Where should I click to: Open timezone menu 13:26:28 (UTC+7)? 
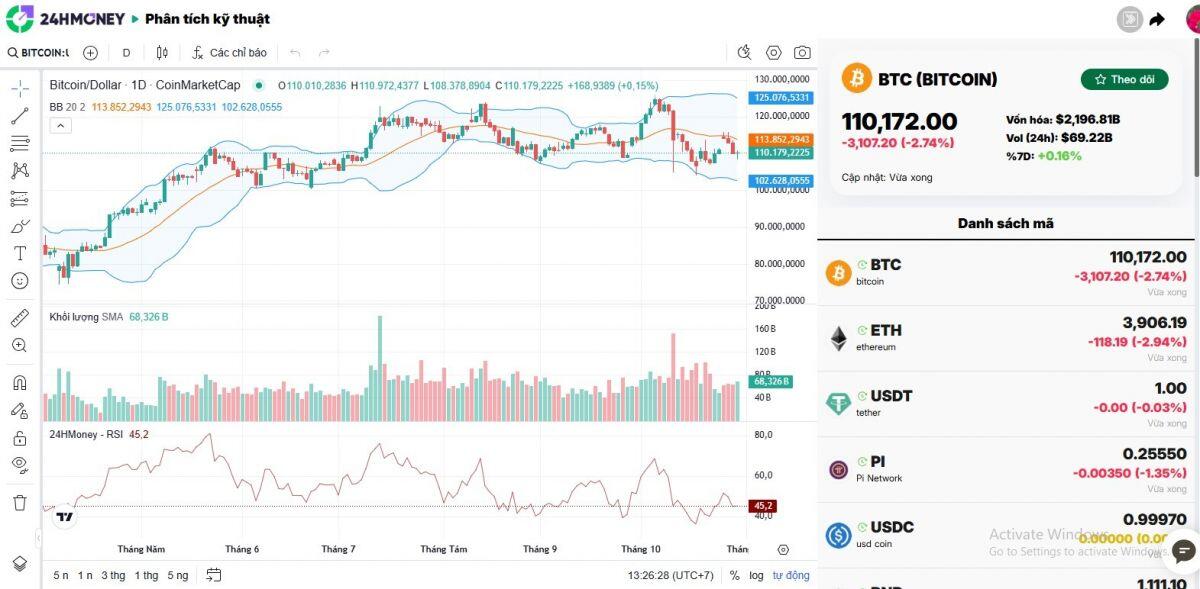[x=670, y=575]
